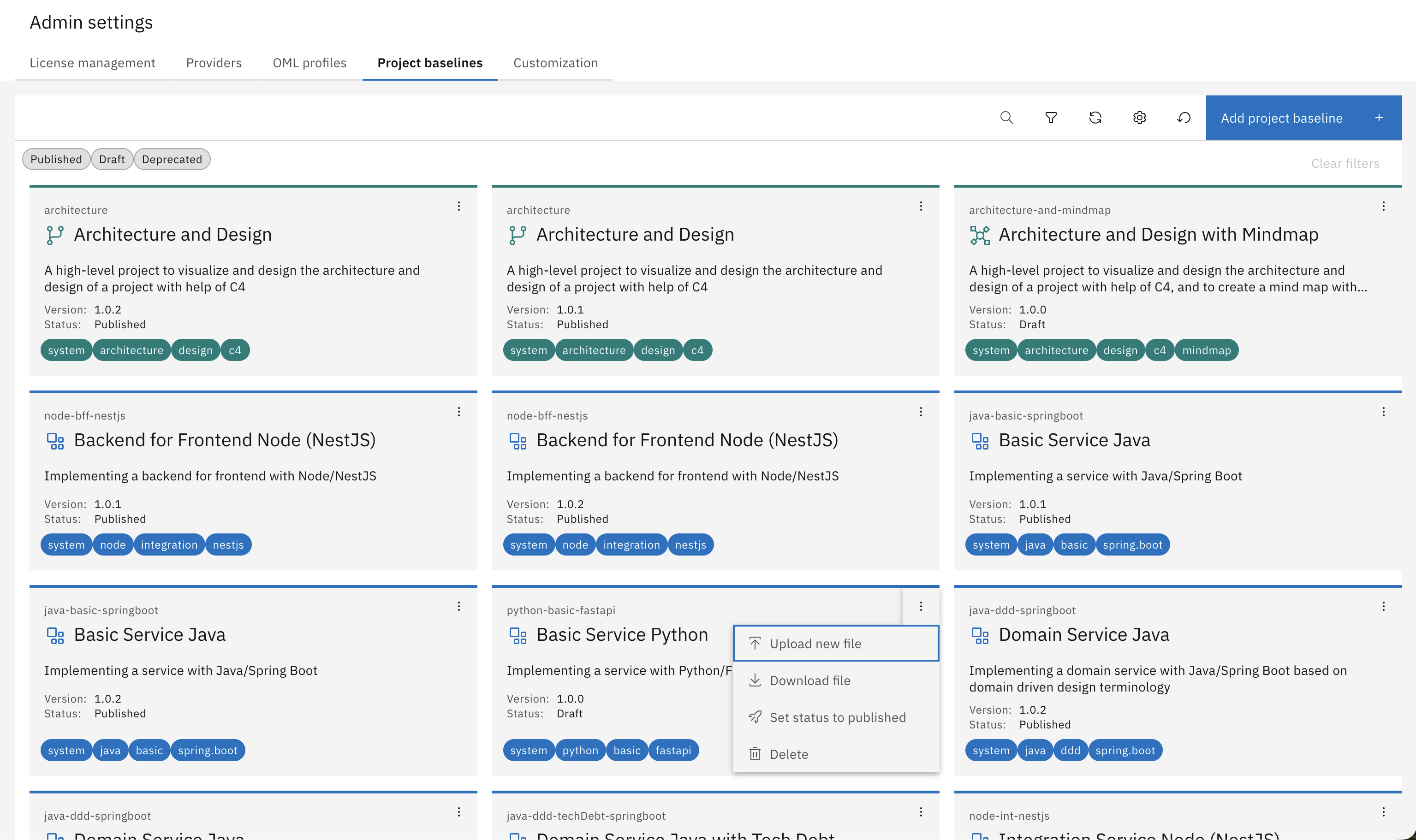Click icon beside Backend for Frontend Node version 1.0.1

coord(55,441)
